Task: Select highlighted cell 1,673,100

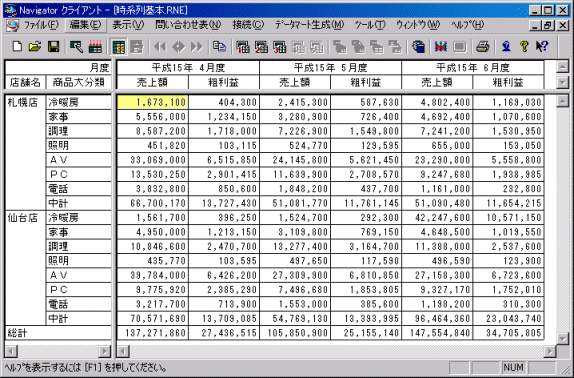Action: [153, 102]
